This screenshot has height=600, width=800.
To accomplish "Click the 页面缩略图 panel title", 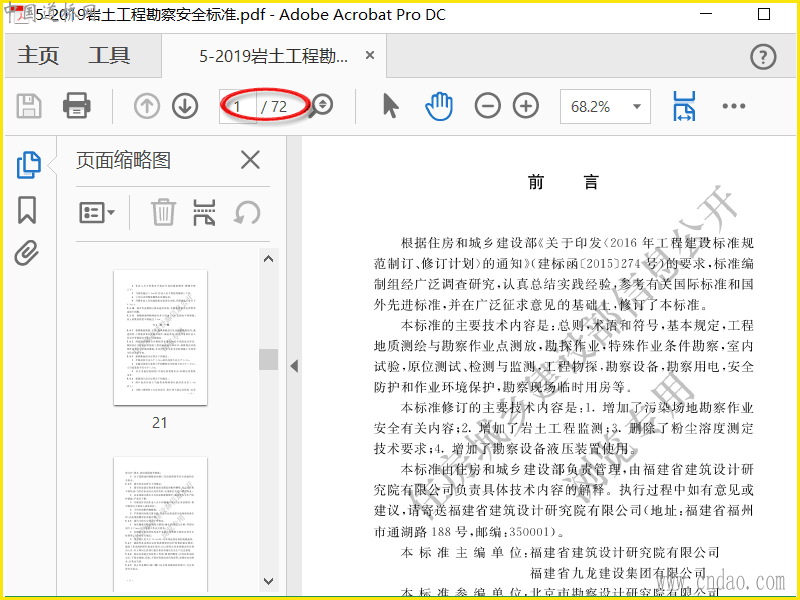I will 123,160.
